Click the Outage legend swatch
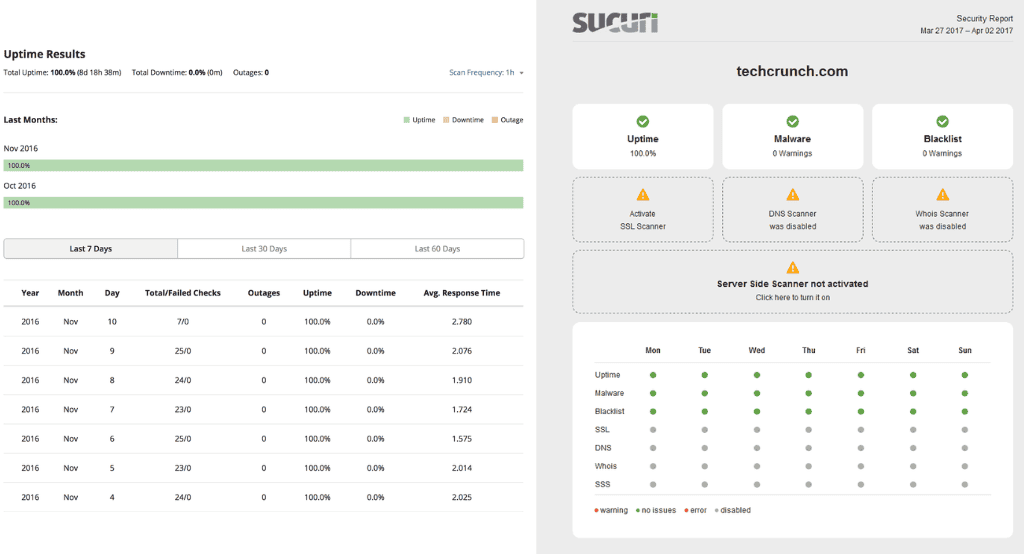Image resolution: width=1024 pixels, height=554 pixels. tap(494, 120)
